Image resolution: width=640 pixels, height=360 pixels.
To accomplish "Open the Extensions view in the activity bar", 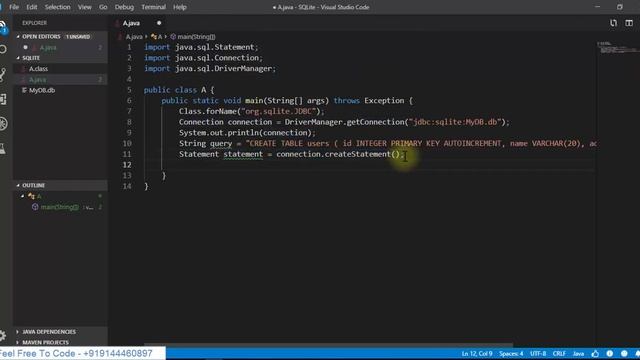I will pyautogui.click(x=3, y=99).
